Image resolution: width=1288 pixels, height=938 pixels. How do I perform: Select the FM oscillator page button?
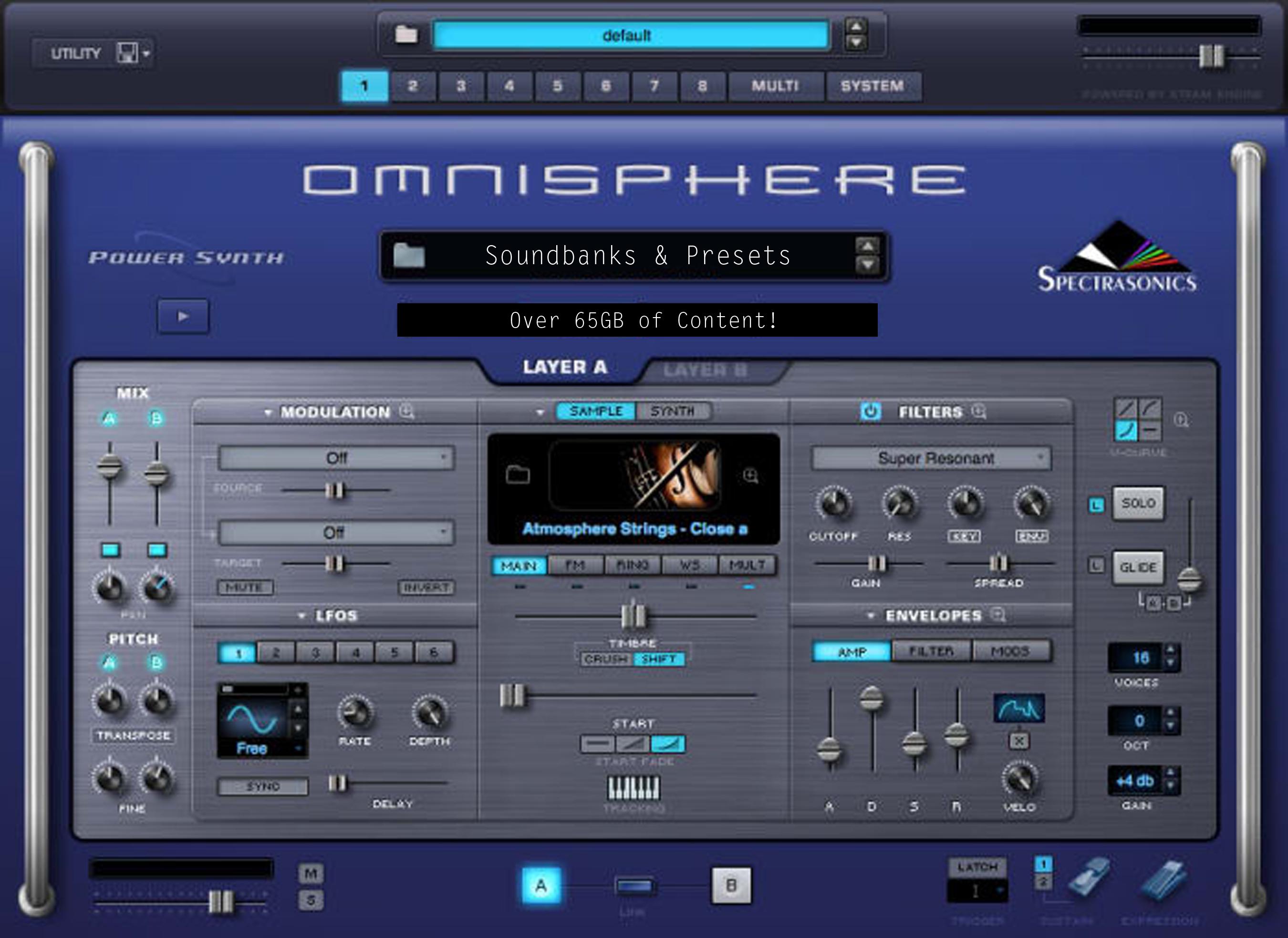575,565
